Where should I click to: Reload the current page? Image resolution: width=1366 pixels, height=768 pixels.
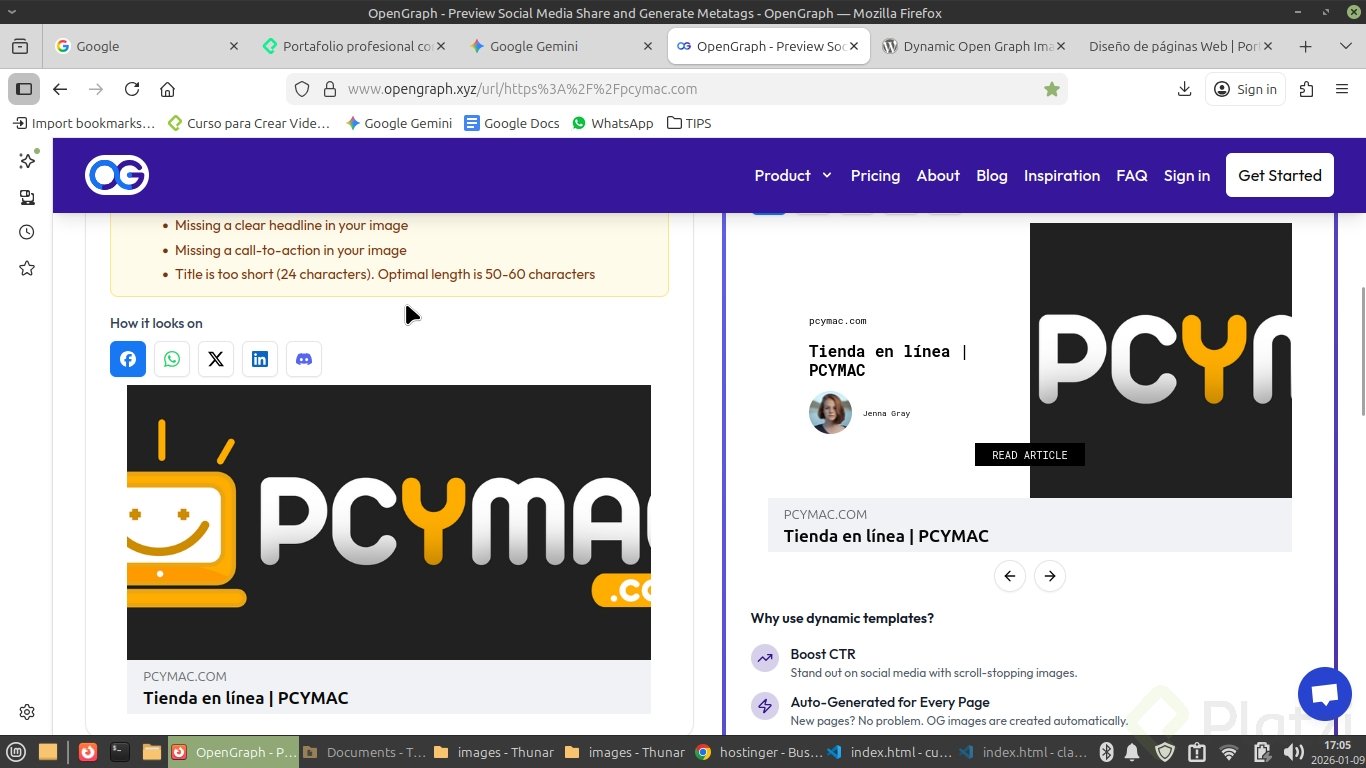(132, 89)
